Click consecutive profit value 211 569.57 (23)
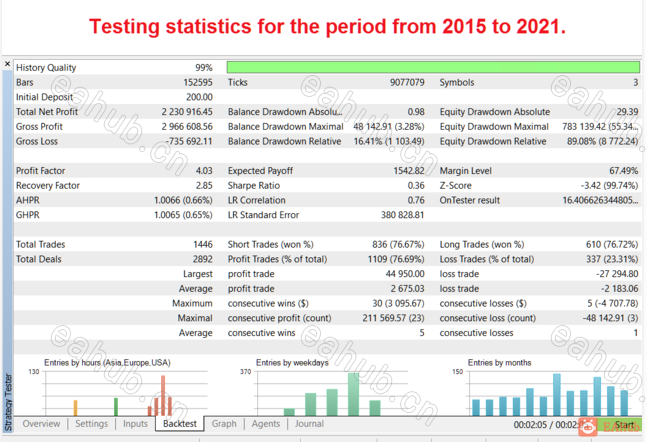649x442 pixels. (394, 318)
